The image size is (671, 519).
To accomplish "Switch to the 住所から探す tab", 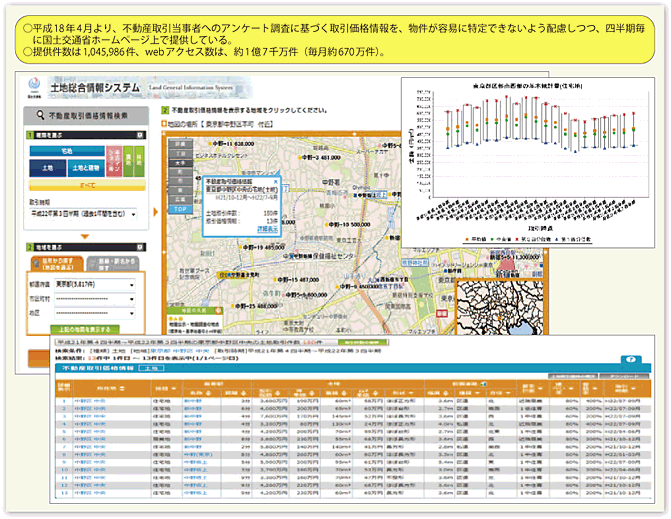I will (57, 264).
